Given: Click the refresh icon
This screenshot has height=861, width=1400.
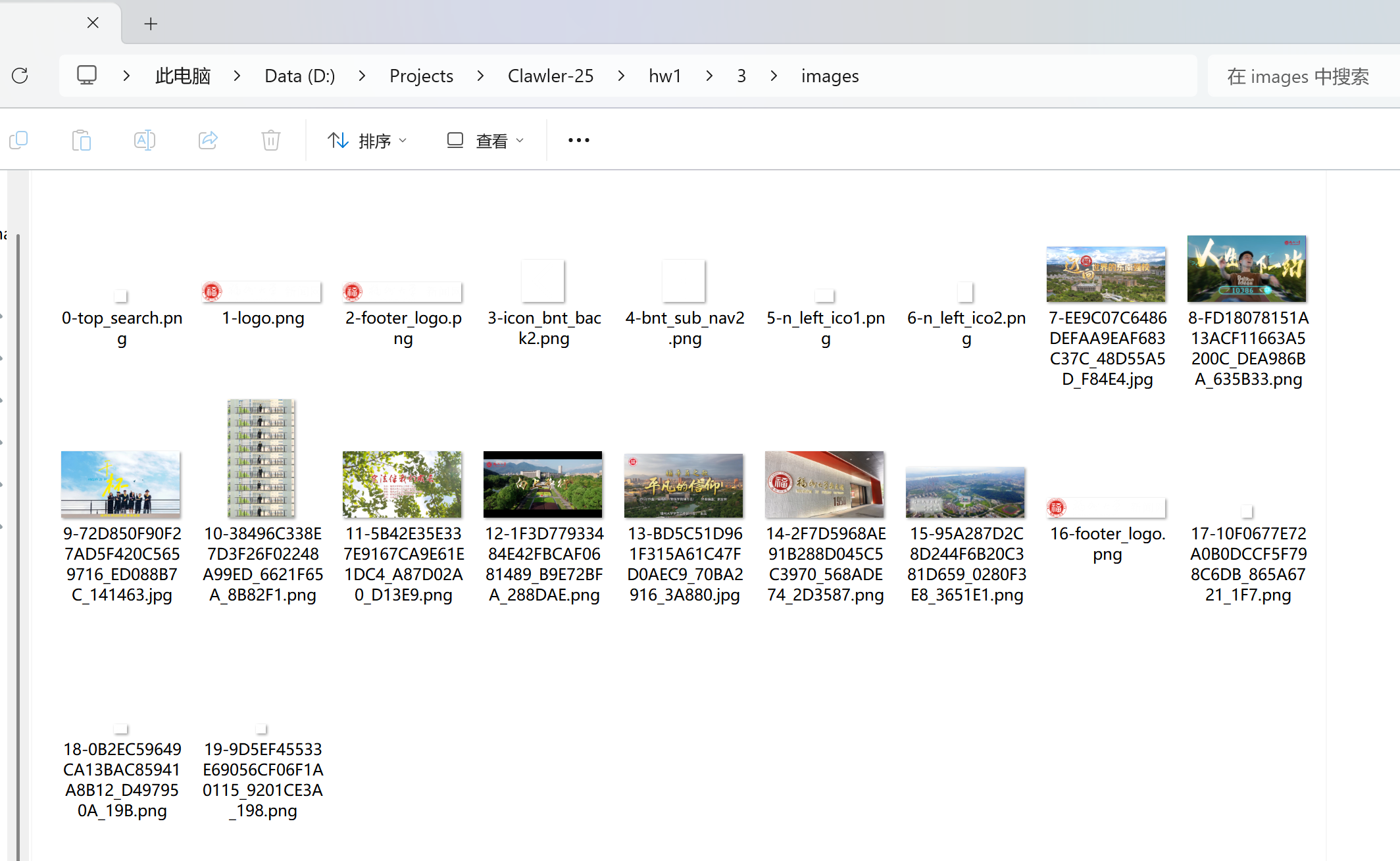Looking at the screenshot, I should pos(20,76).
